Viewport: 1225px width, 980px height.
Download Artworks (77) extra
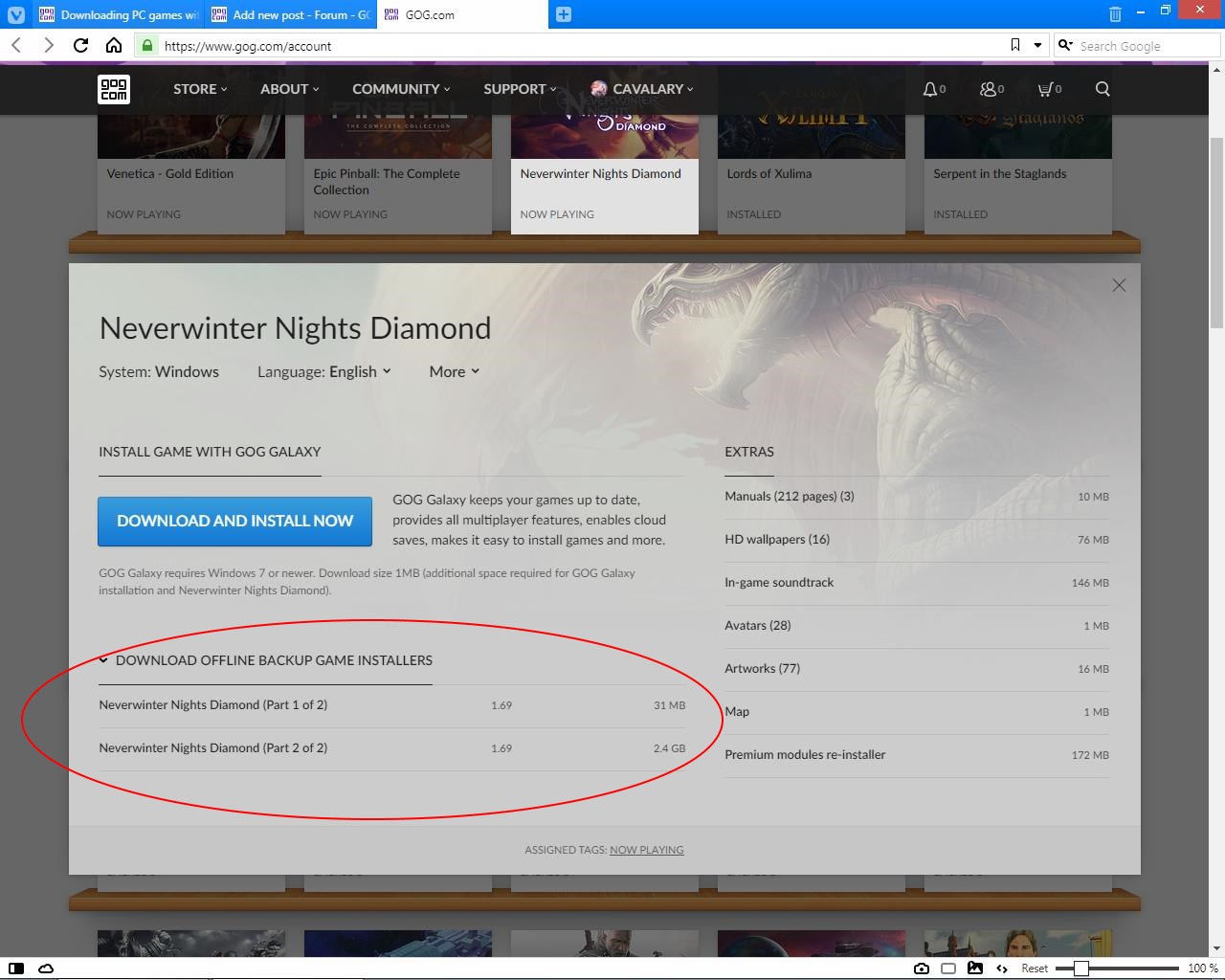917,669
